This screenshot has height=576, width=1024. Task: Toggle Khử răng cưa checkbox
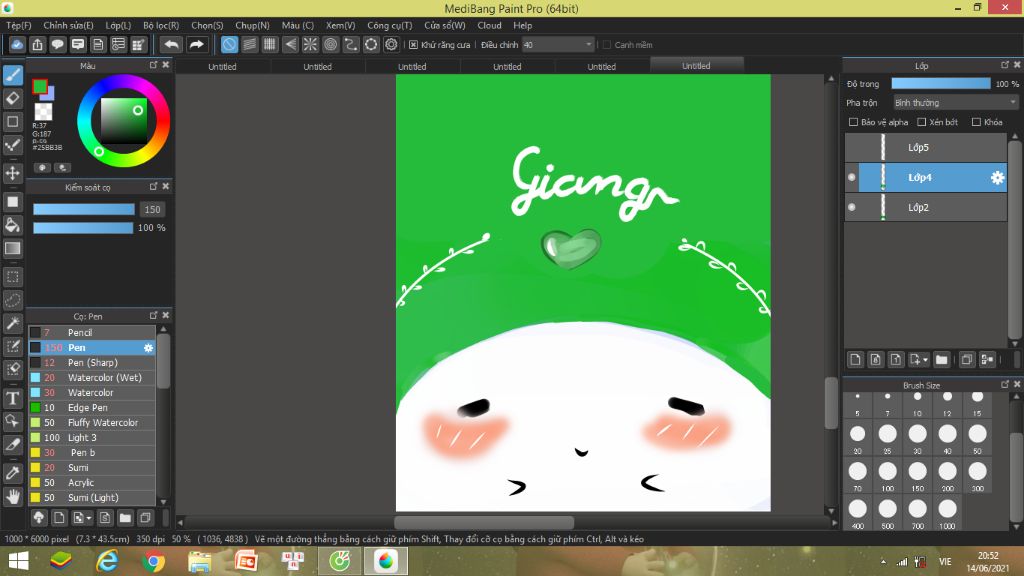click(413, 44)
